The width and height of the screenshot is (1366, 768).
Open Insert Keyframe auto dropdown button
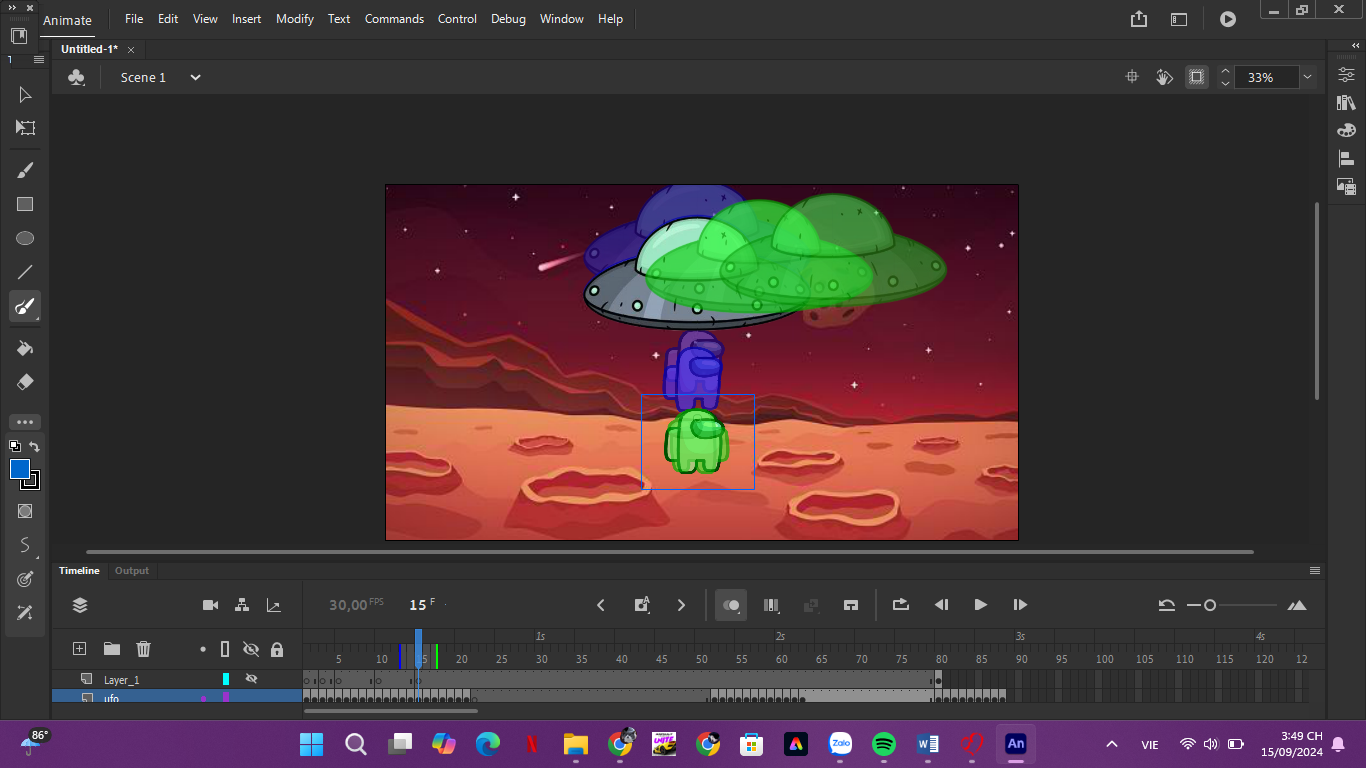coord(643,605)
